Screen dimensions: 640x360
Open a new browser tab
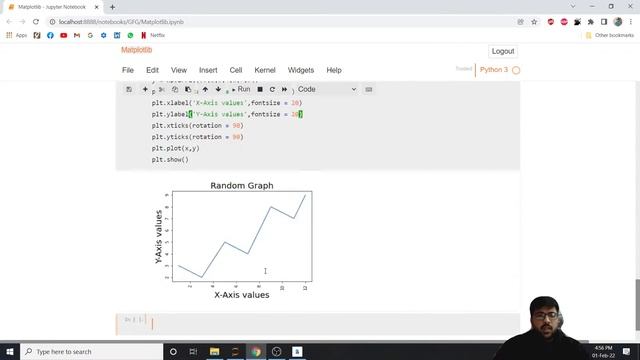pyautogui.click(x=112, y=7)
